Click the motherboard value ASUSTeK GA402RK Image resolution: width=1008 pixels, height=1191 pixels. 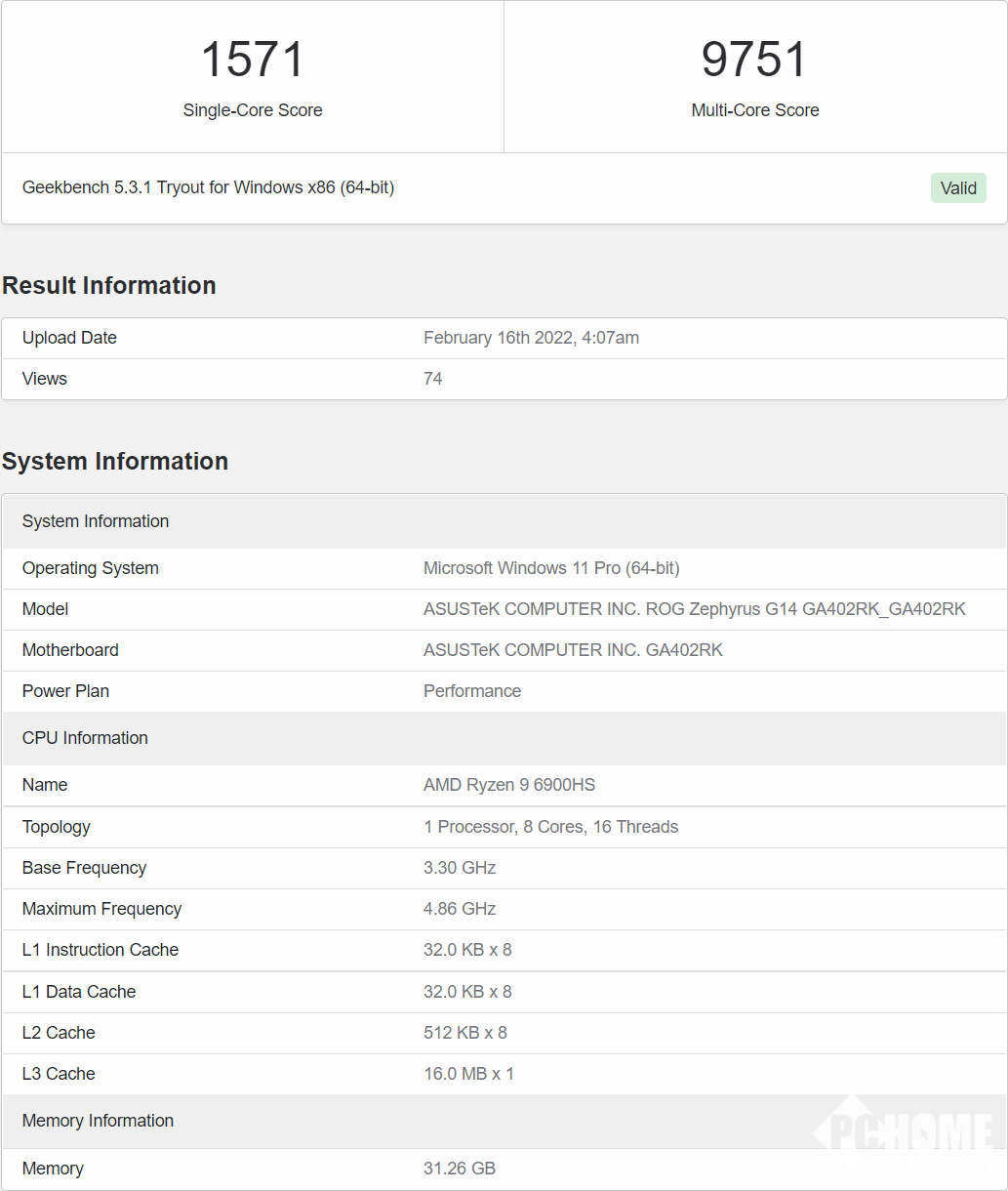(x=573, y=650)
